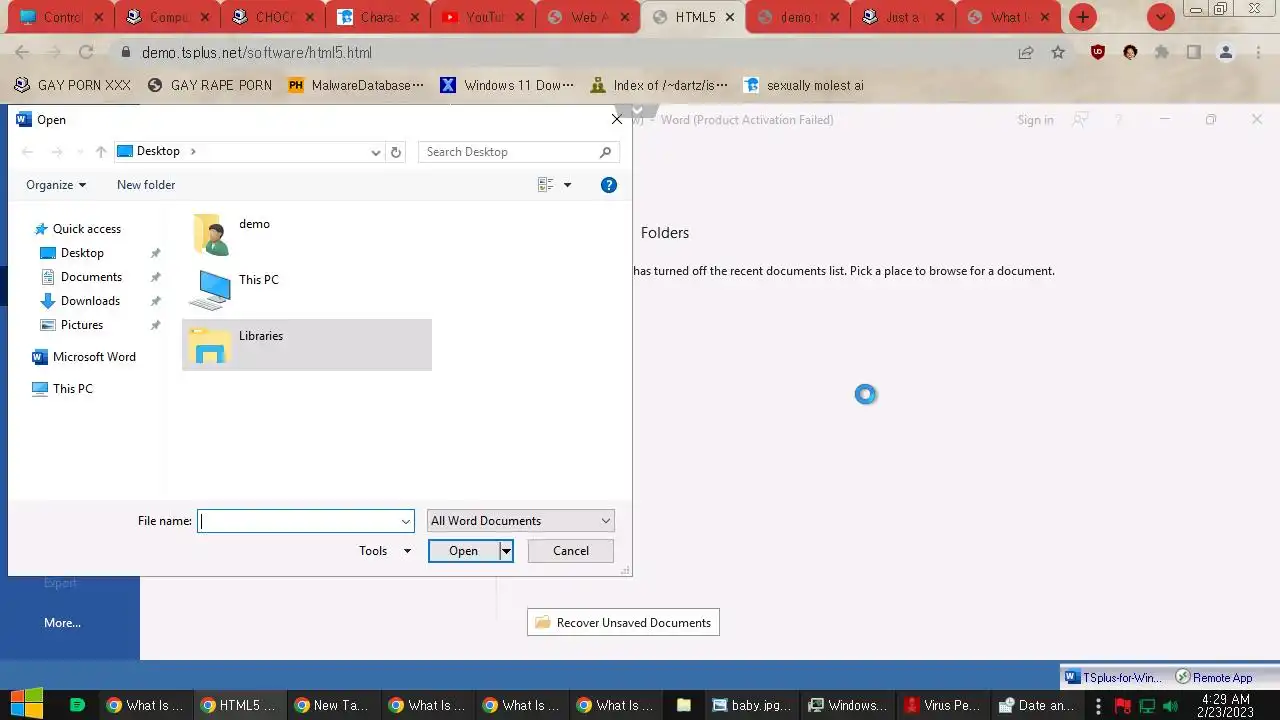This screenshot has width=1280, height=720.
Task: Click the Windows Start button
Action: click(26, 704)
